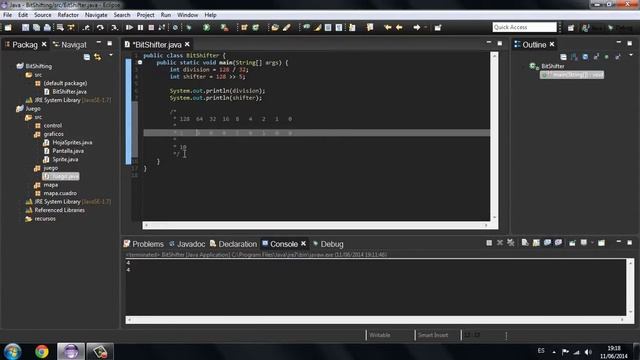
Task: Click the Open Type folder icon
Action: click(275, 27)
